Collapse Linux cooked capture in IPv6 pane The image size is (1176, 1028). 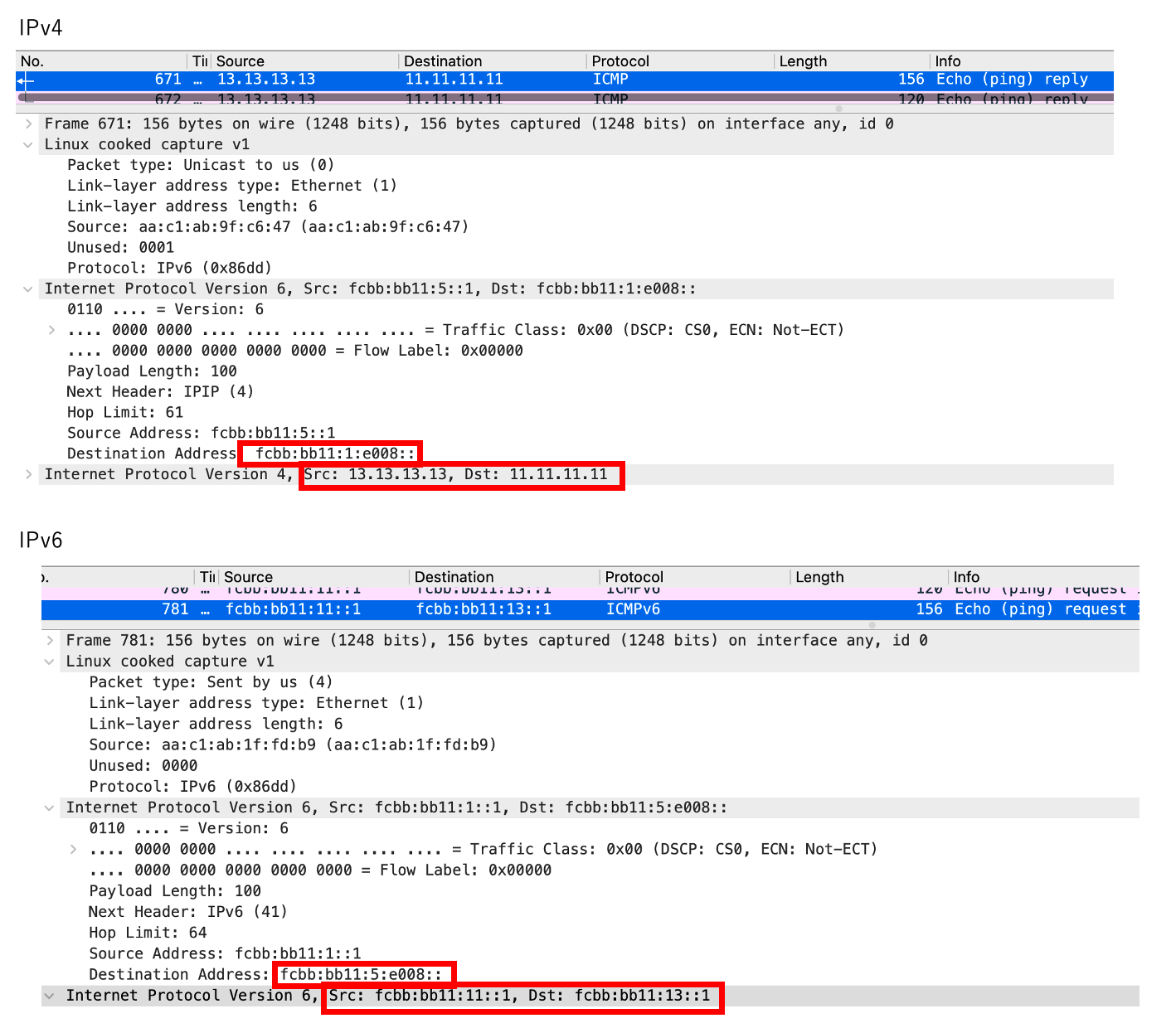coord(50,662)
